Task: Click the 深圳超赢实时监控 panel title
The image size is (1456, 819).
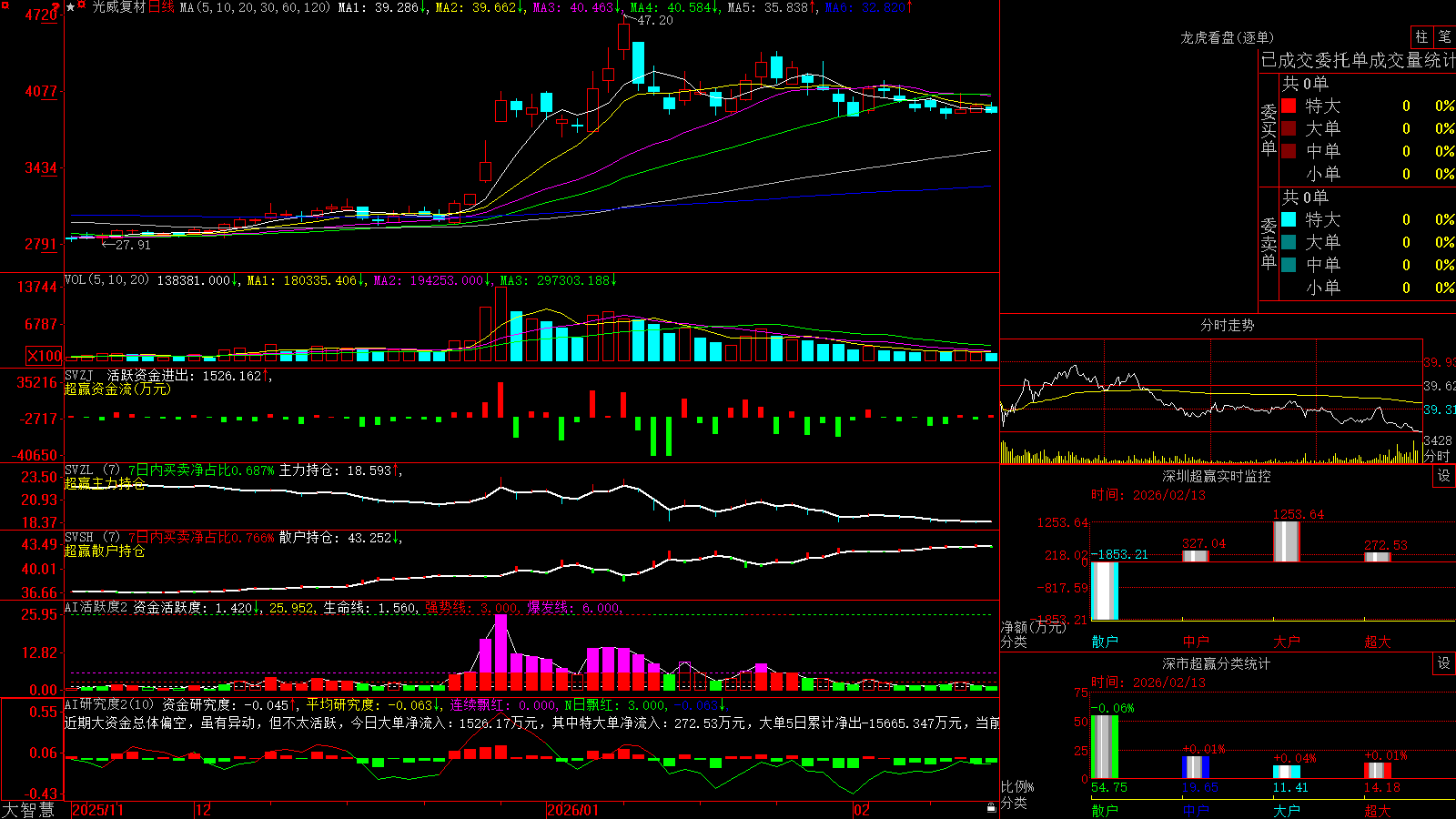Action: [1217, 476]
